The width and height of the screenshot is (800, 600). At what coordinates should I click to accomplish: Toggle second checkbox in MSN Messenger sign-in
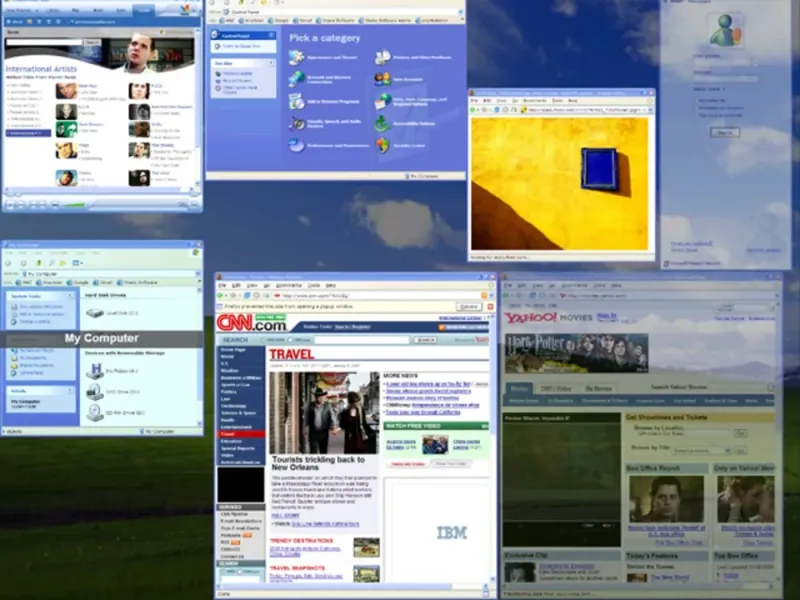(x=696, y=108)
